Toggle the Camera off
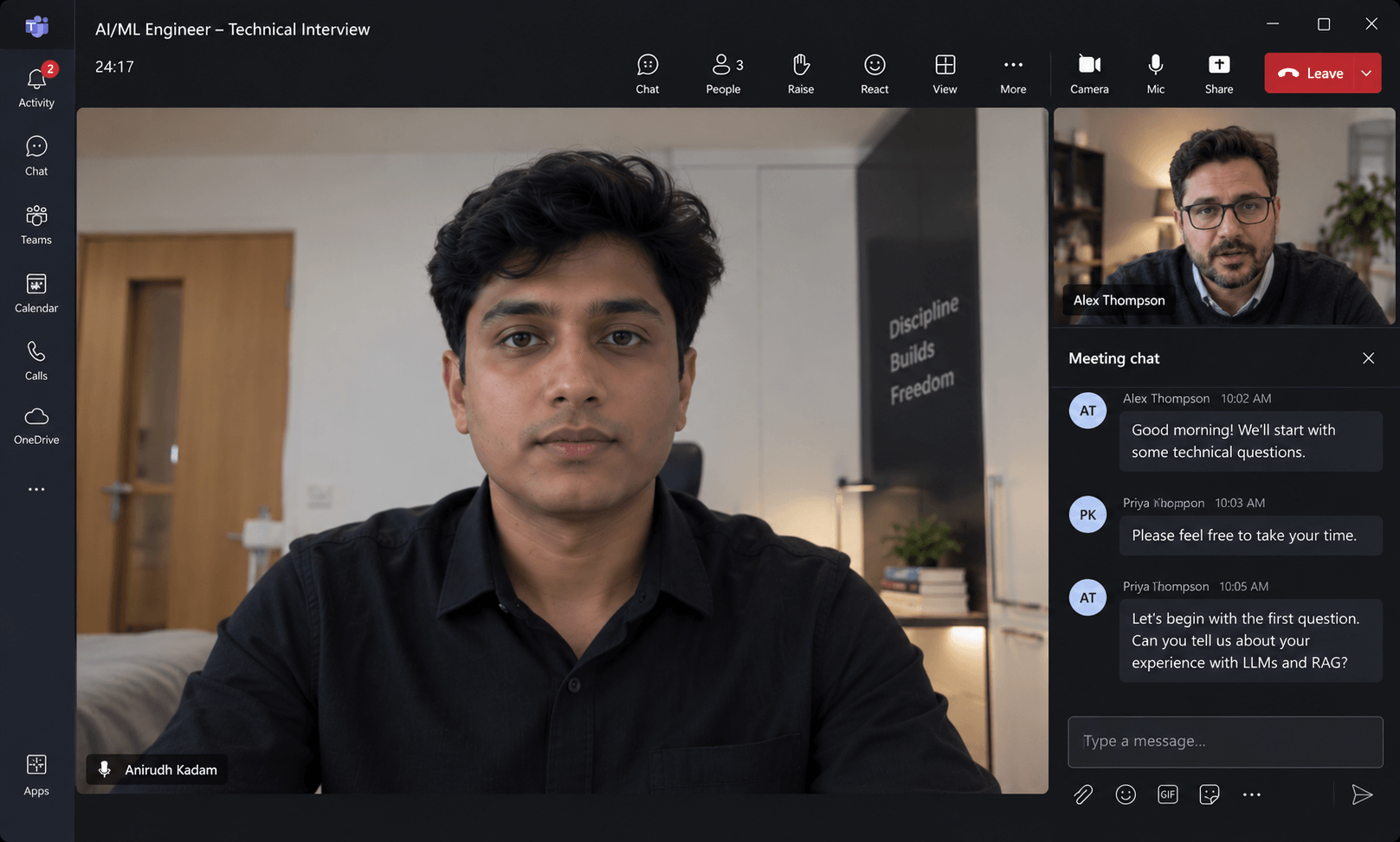Image resolution: width=1400 pixels, height=842 pixels. [x=1089, y=74]
